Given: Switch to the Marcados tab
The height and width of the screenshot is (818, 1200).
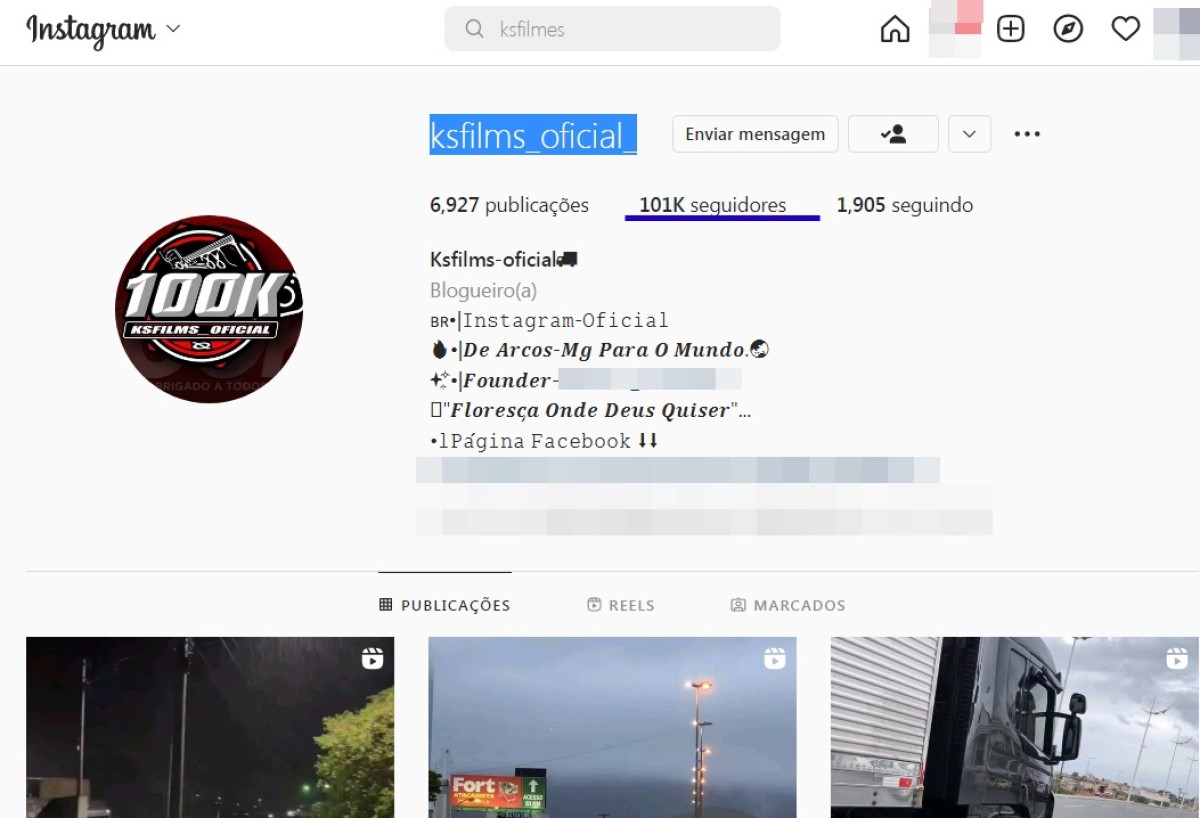Looking at the screenshot, I should point(788,605).
